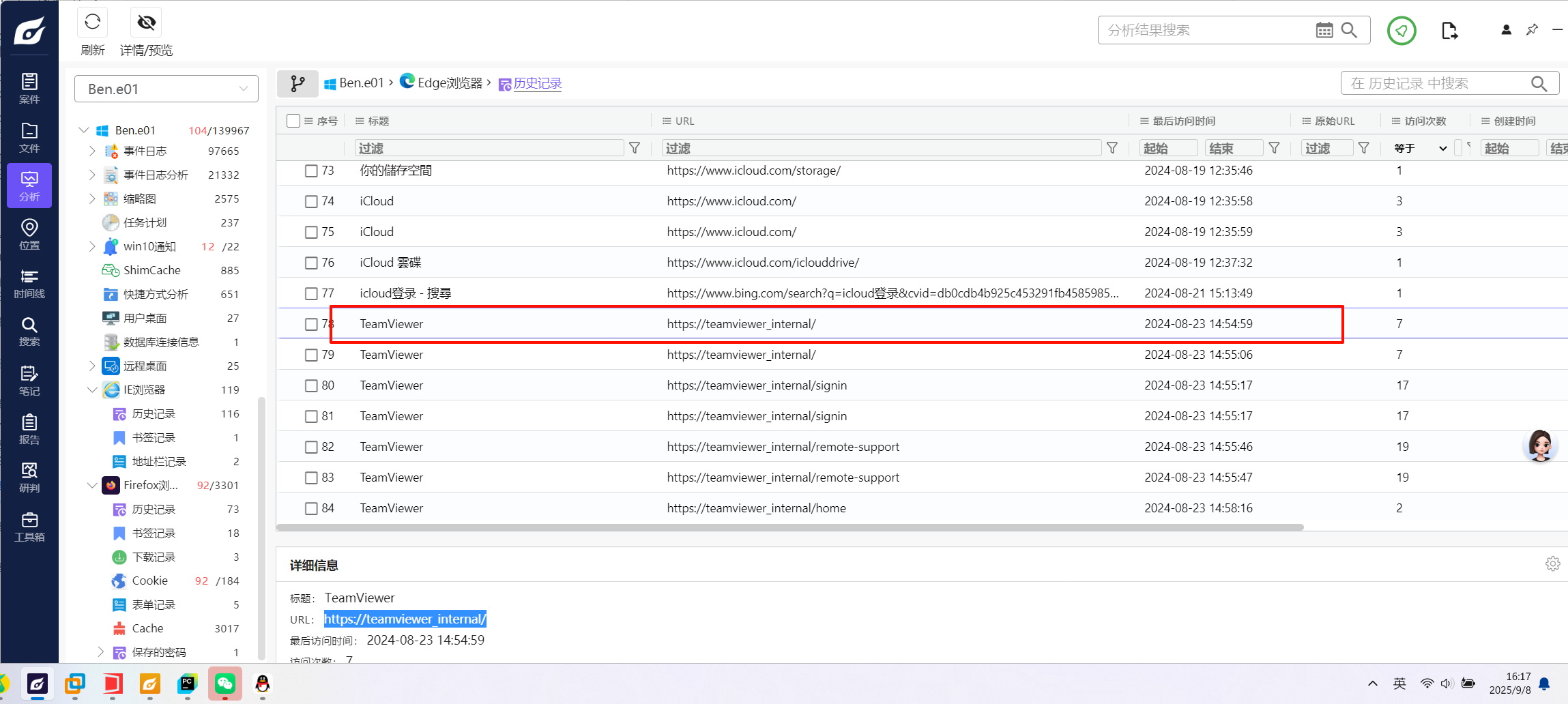The width and height of the screenshot is (1568, 704).
Task: Click the Ben.e01 breadcrumb item
Action: click(353, 83)
